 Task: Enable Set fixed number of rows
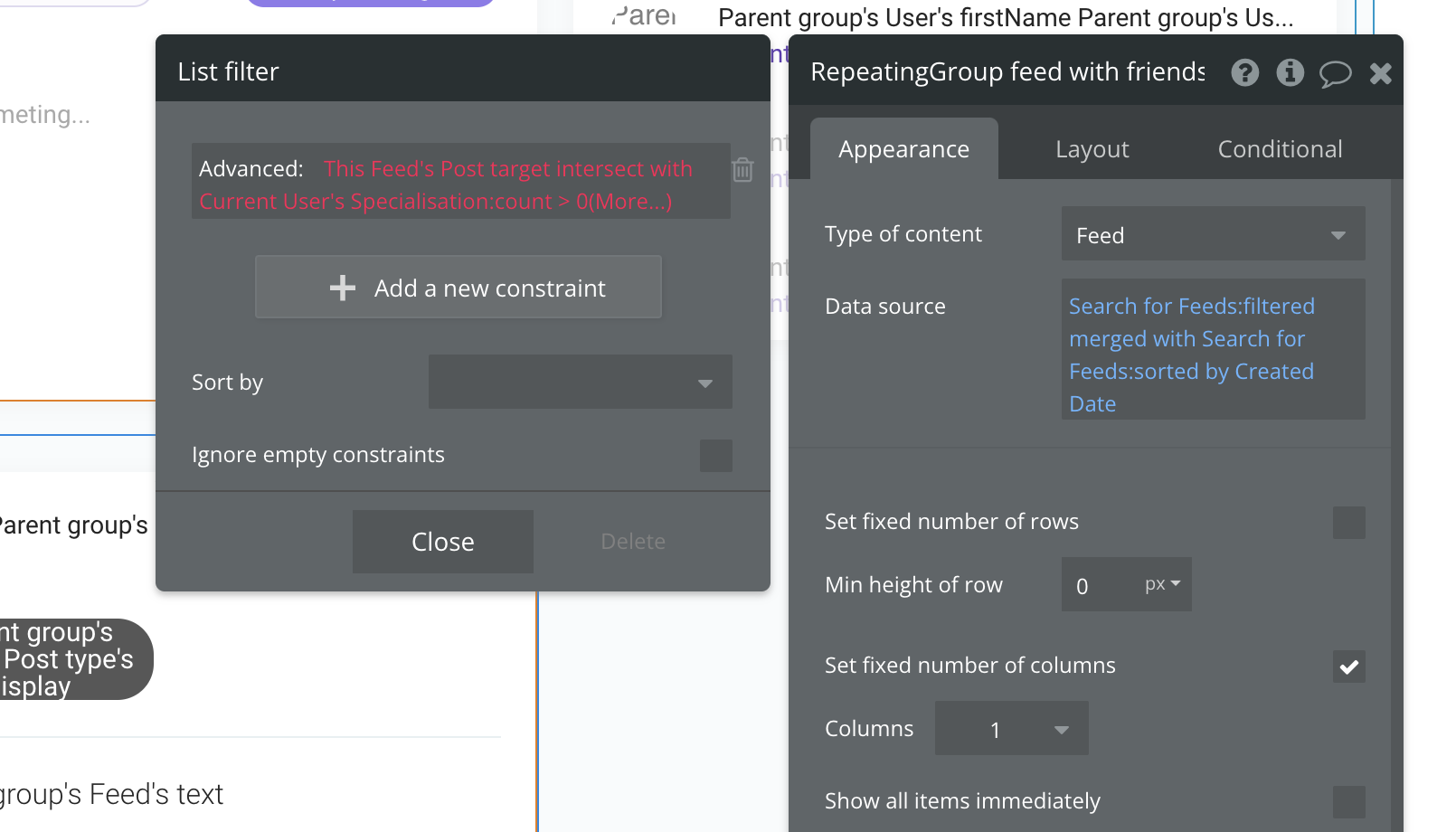click(1348, 523)
